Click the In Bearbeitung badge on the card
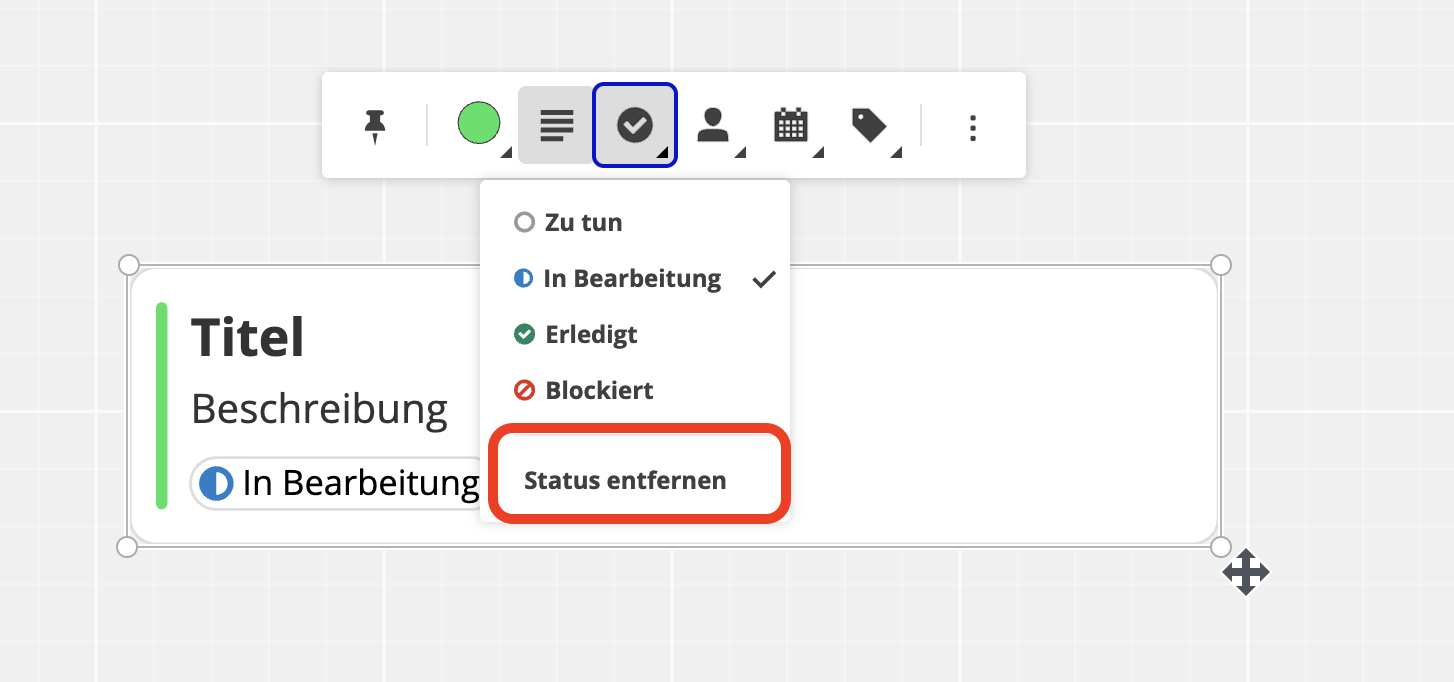The width and height of the screenshot is (1454, 682). (x=339, y=484)
